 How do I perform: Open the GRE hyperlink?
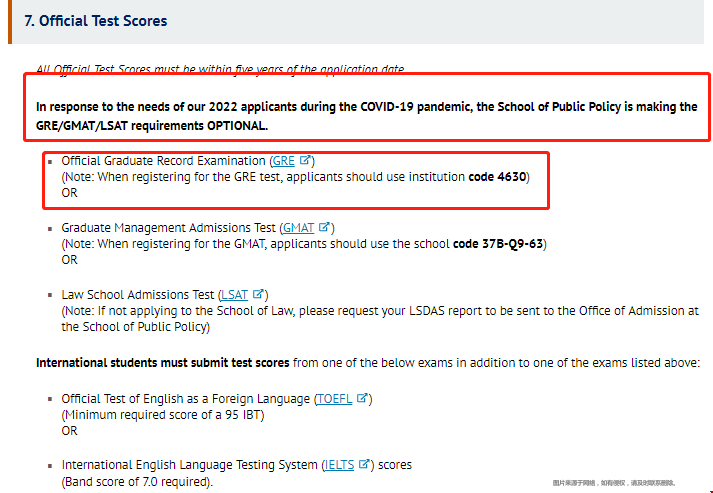(x=283, y=161)
